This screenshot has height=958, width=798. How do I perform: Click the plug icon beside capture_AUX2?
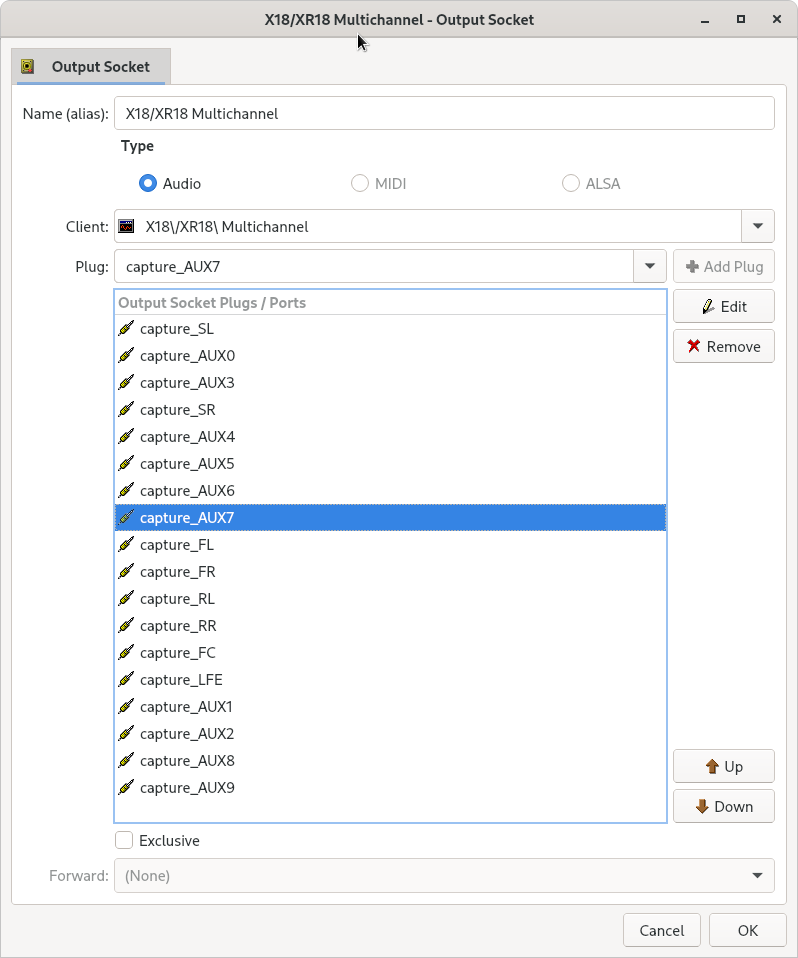pos(126,734)
